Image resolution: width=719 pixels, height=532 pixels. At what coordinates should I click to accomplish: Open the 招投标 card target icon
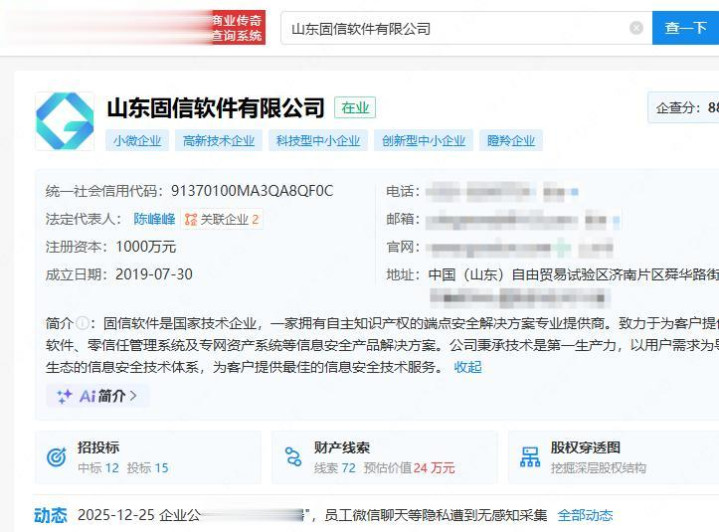[56, 457]
